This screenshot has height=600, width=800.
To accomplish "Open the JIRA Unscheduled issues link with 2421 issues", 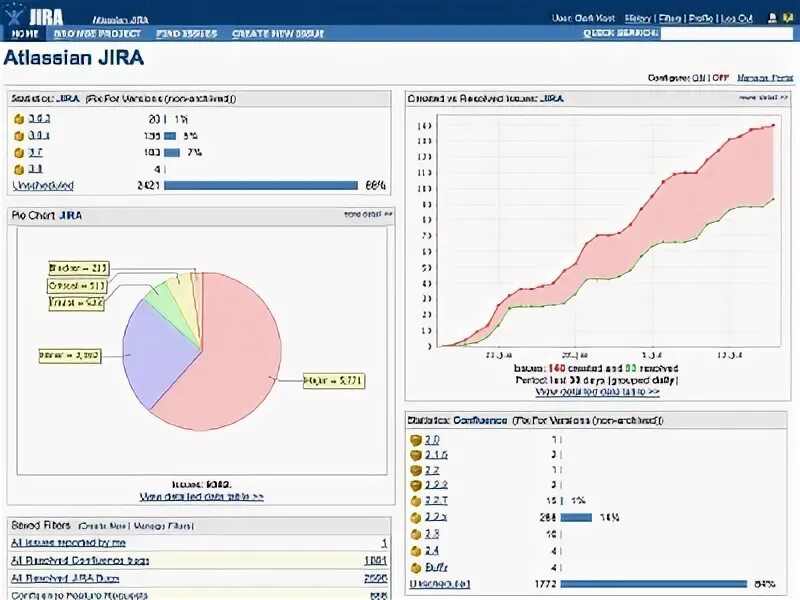I will (x=43, y=186).
